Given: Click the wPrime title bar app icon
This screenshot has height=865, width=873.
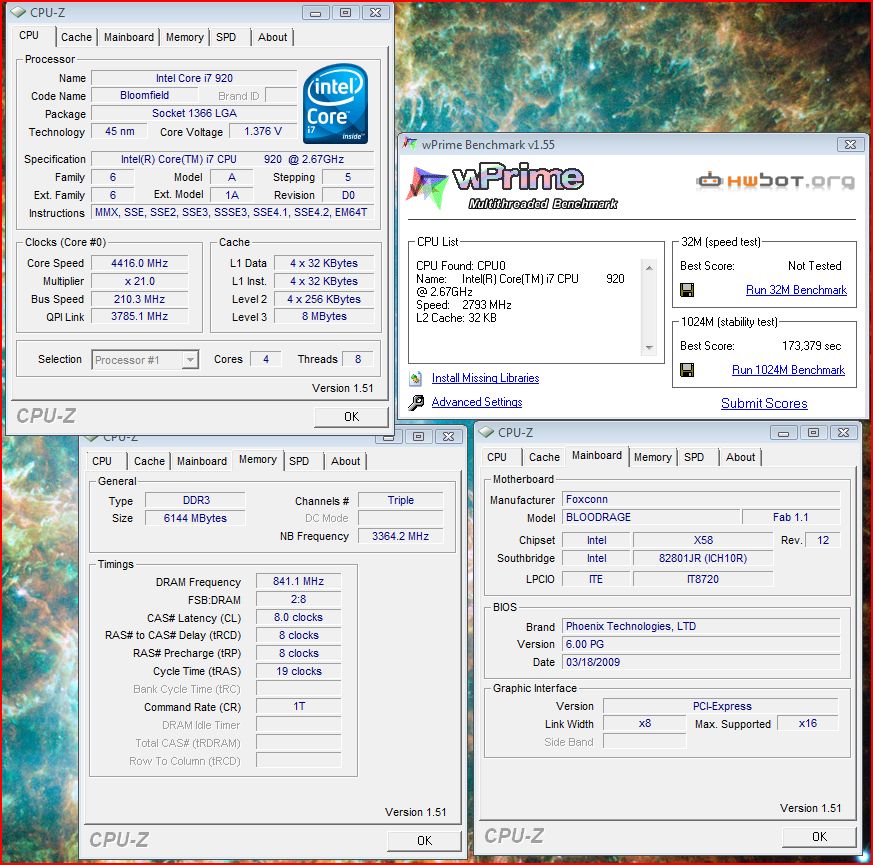Looking at the screenshot, I should [410, 144].
